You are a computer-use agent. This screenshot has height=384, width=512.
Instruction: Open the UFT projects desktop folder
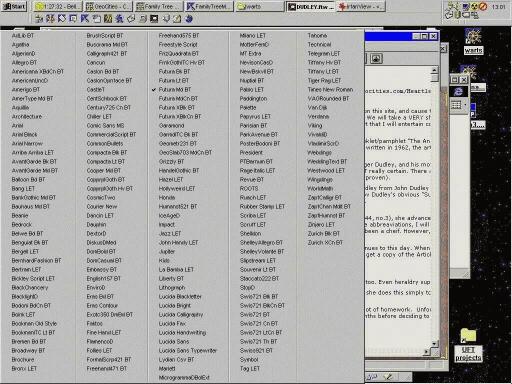click(x=468, y=345)
